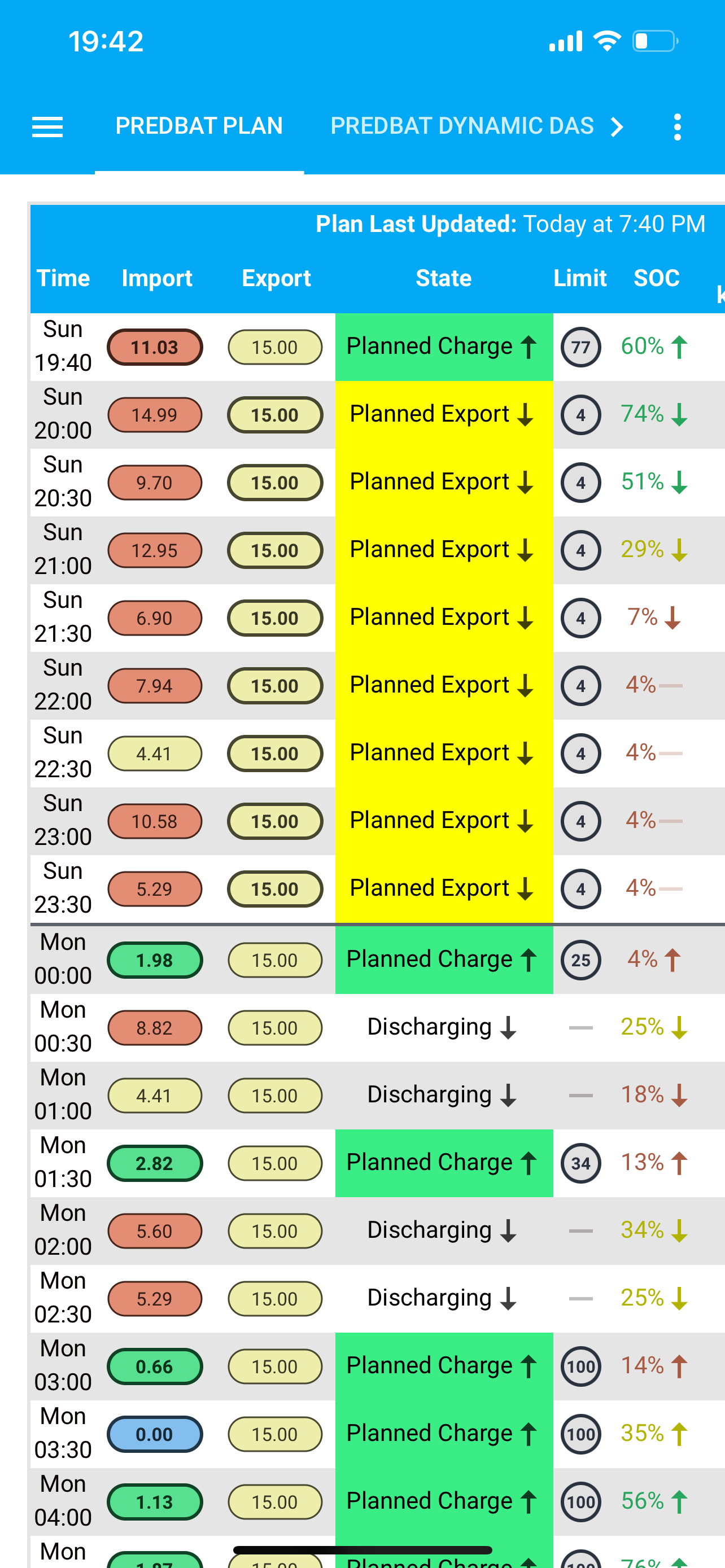Click the 11.03 import rate badge
The height and width of the screenshot is (1568, 725).
click(x=155, y=348)
